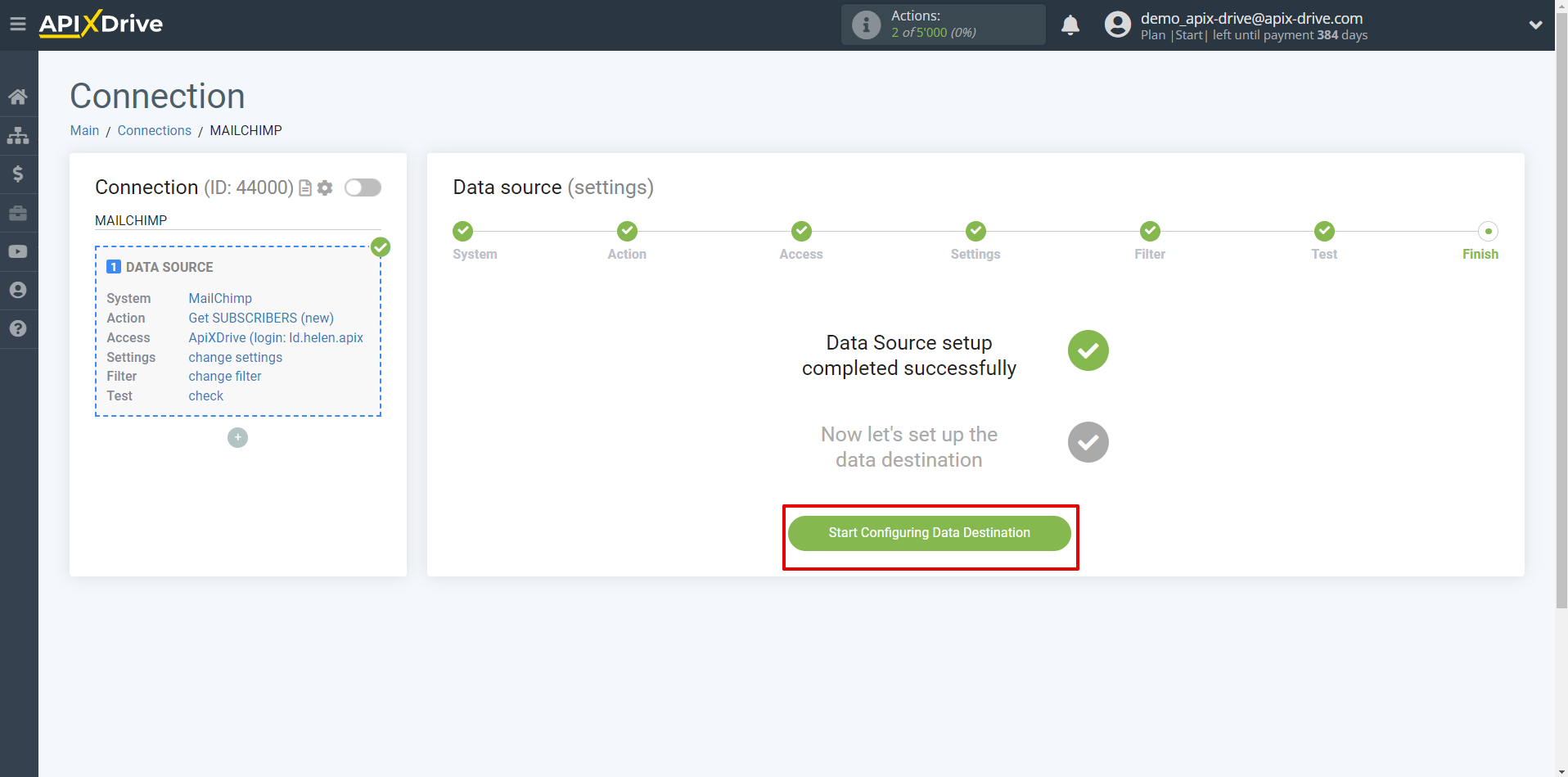Image resolution: width=1568 pixels, height=777 pixels.
Task: Click the change filter link
Action: click(x=225, y=376)
